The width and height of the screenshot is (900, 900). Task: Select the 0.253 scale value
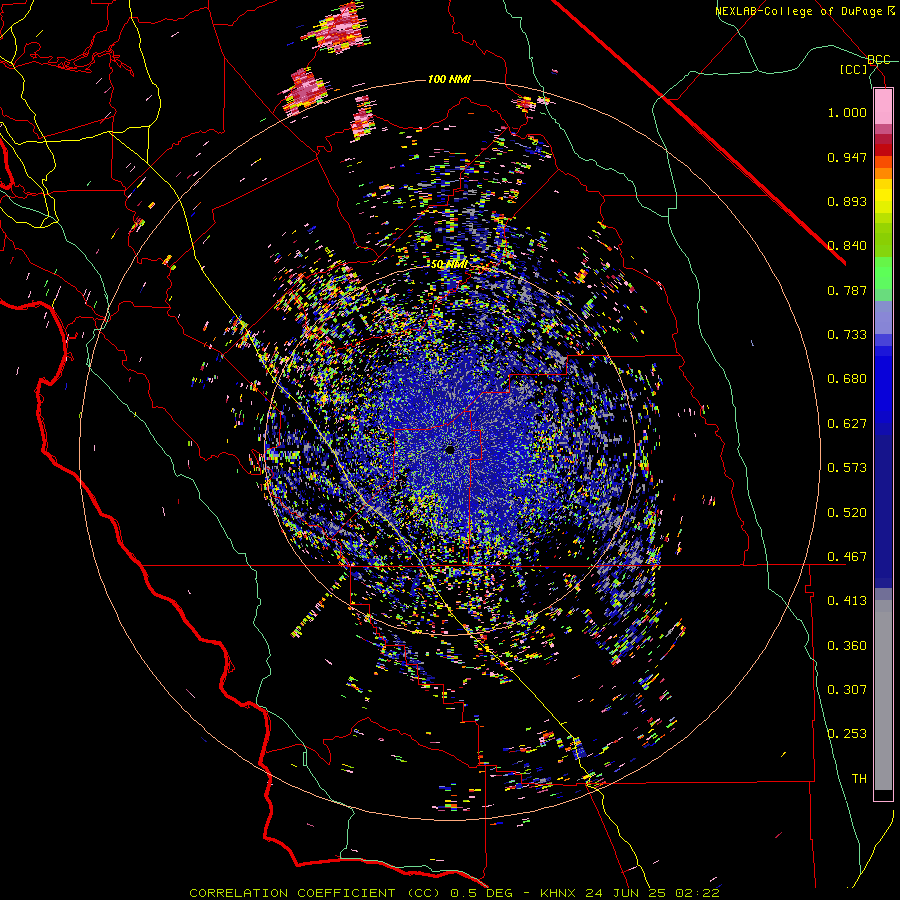(x=847, y=734)
